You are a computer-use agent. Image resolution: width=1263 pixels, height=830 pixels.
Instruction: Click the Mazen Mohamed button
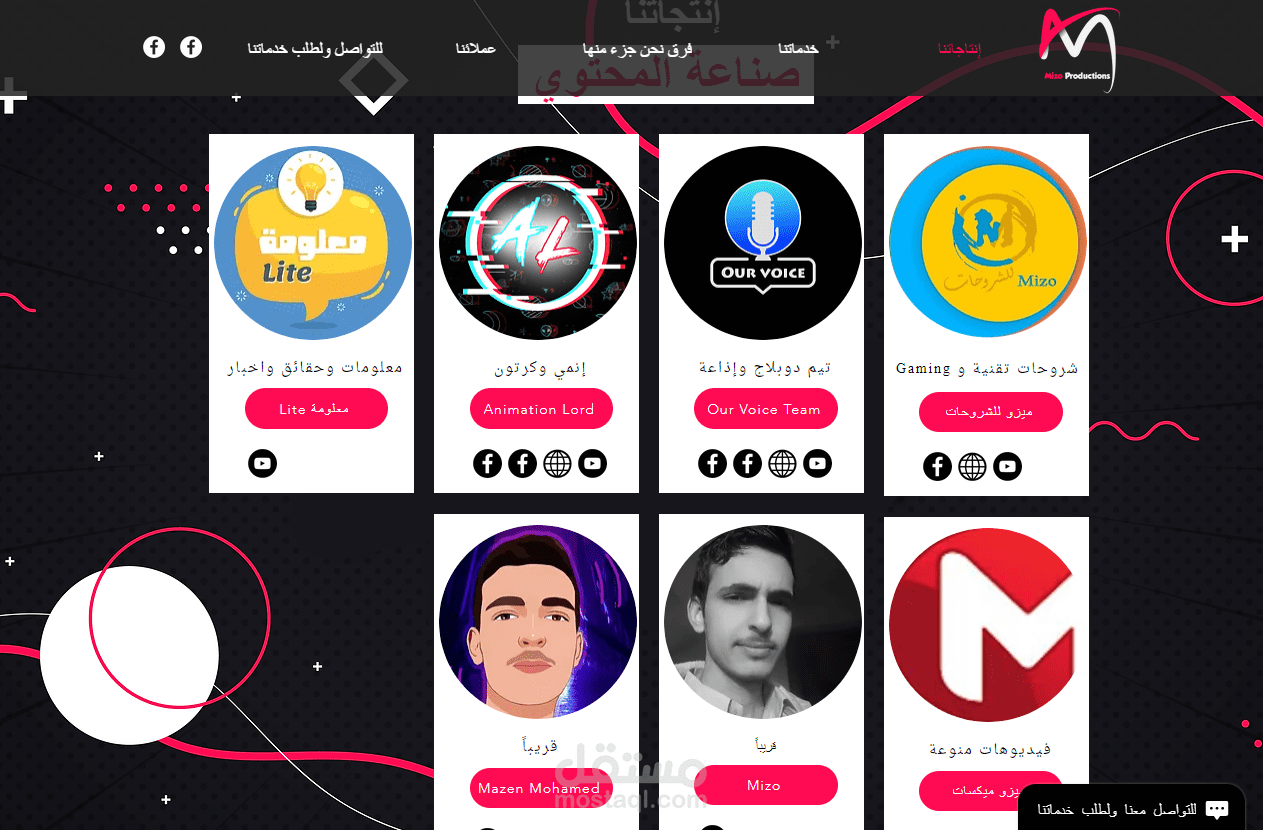(x=541, y=788)
